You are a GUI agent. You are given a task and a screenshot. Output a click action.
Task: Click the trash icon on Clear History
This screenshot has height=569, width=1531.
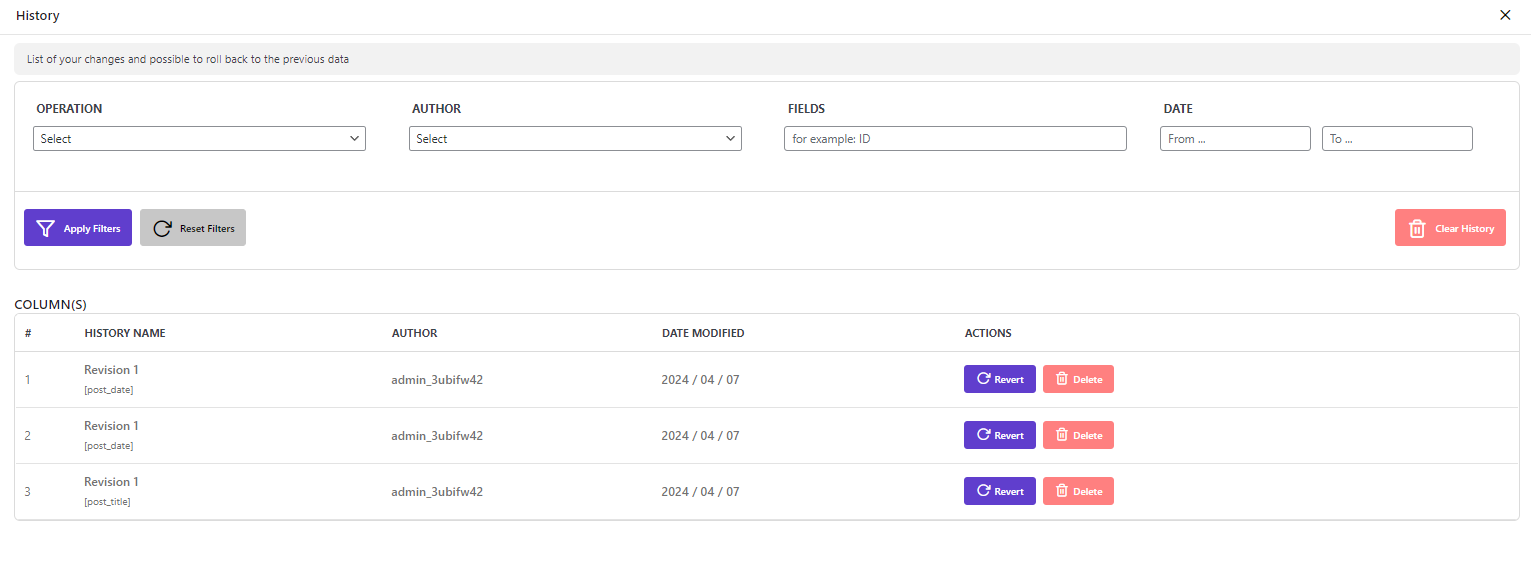1417,228
